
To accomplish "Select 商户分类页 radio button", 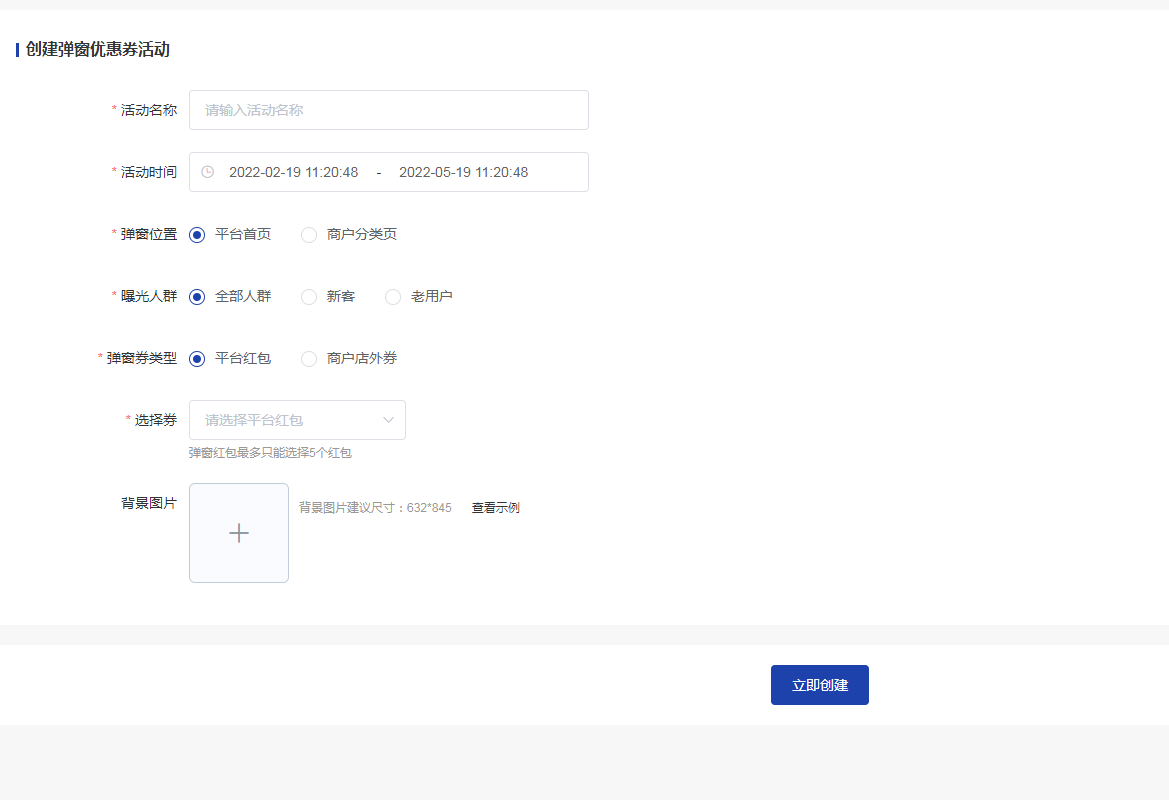I will coord(309,235).
